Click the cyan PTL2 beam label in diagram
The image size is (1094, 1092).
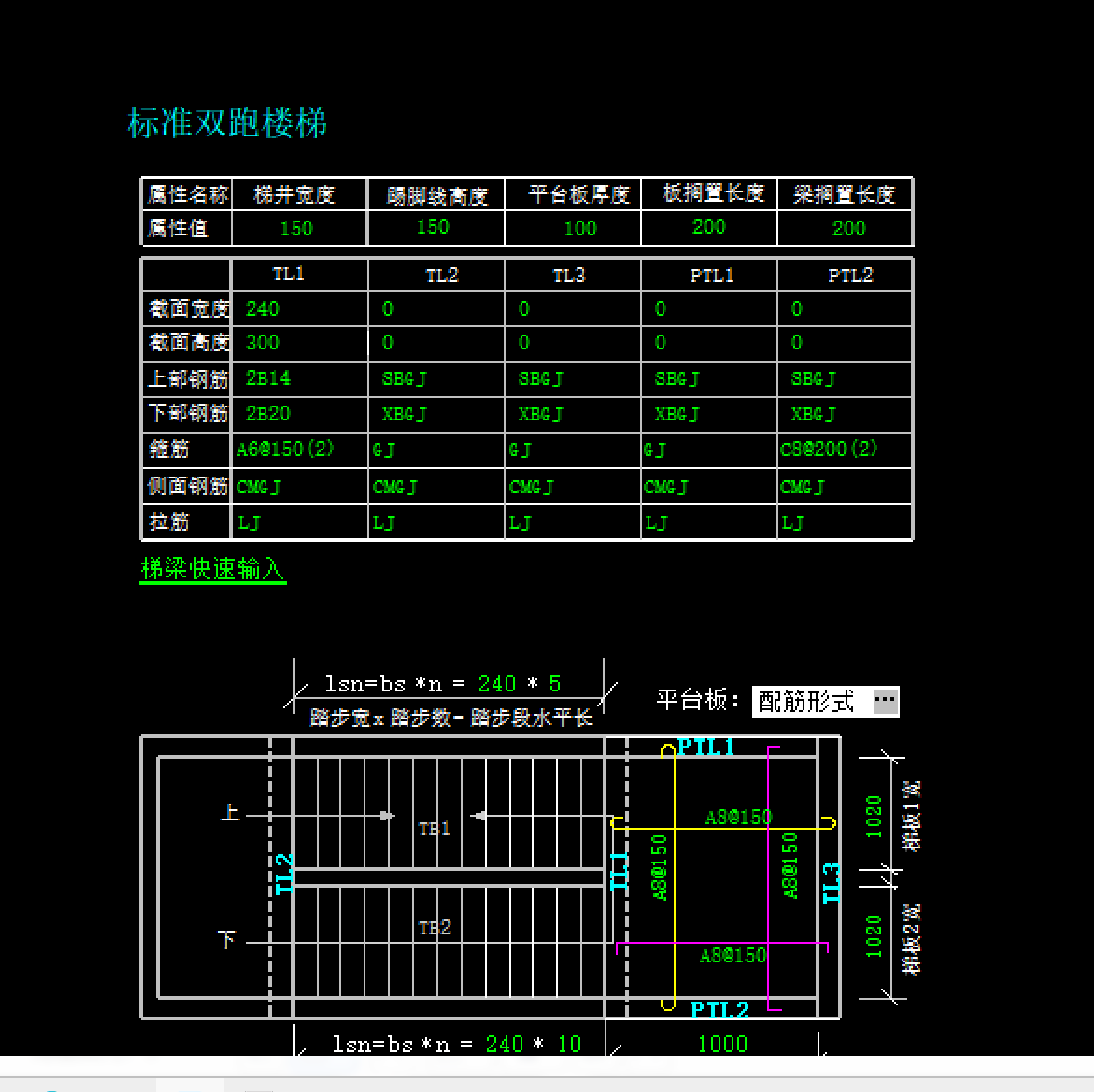click(x=719, y=1010)
